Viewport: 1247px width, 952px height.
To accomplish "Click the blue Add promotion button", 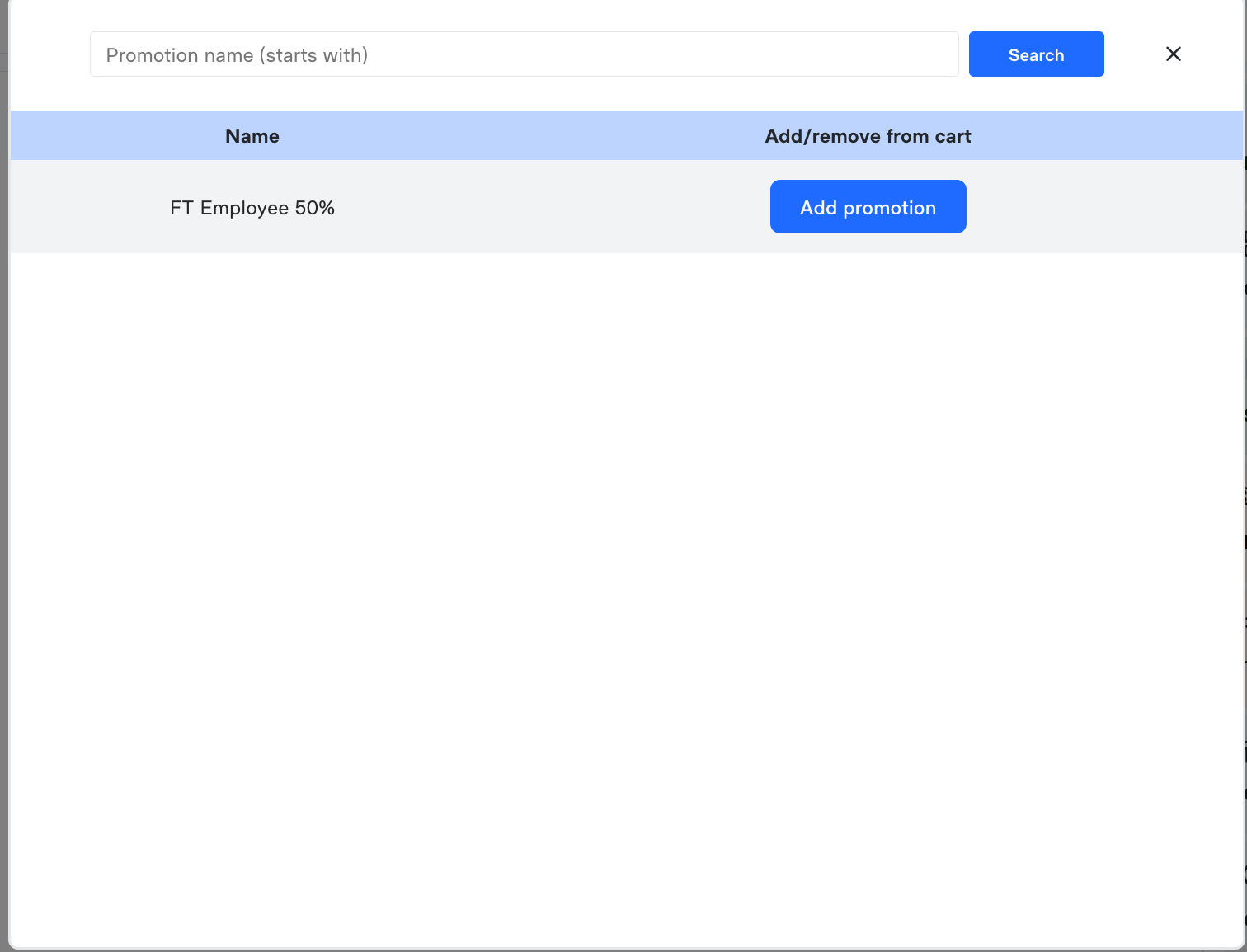I will coord(868,207).
